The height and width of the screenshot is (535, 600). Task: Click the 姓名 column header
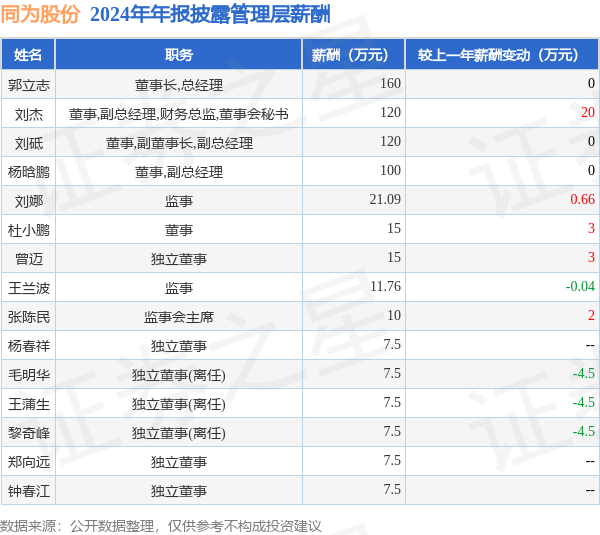coord(28,54)
